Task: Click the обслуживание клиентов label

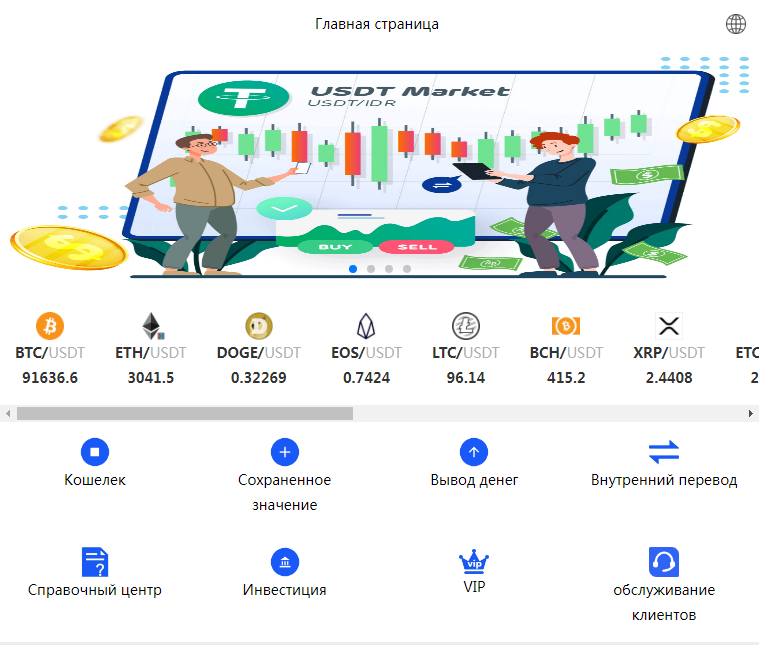Action: click(x=664, y=602)
